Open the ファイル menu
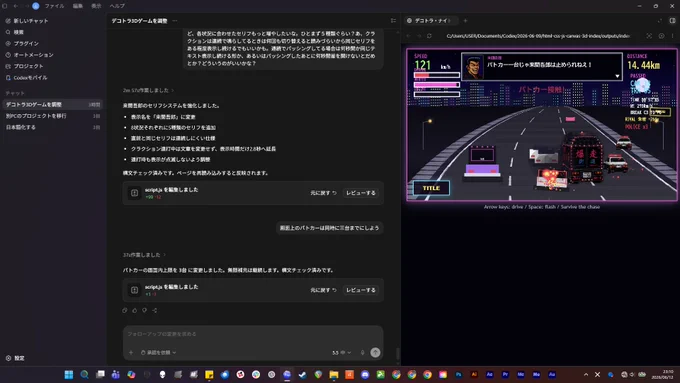 click(55, 6)
